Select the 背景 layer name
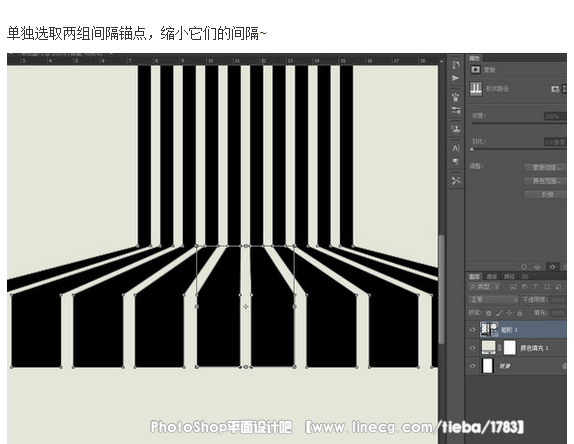The height and width of the screenshot is (444, 574). 505,366
